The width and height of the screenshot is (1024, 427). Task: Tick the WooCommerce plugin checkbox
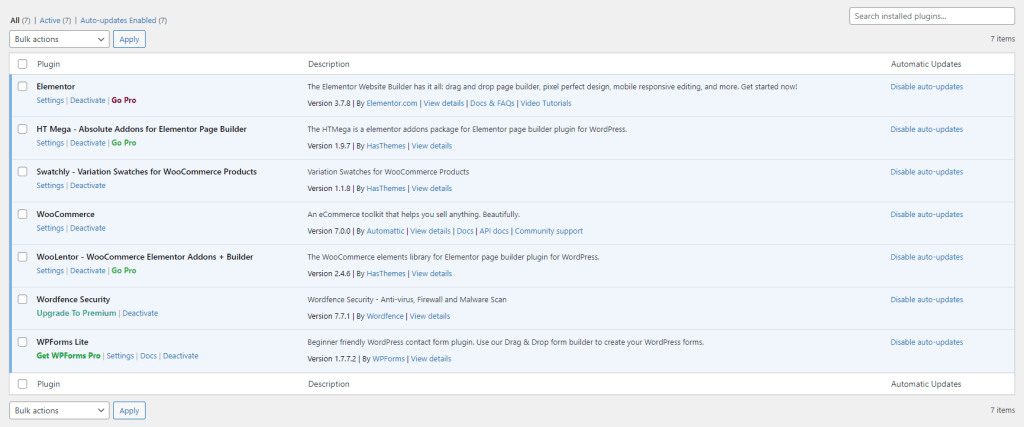(23, 214)
